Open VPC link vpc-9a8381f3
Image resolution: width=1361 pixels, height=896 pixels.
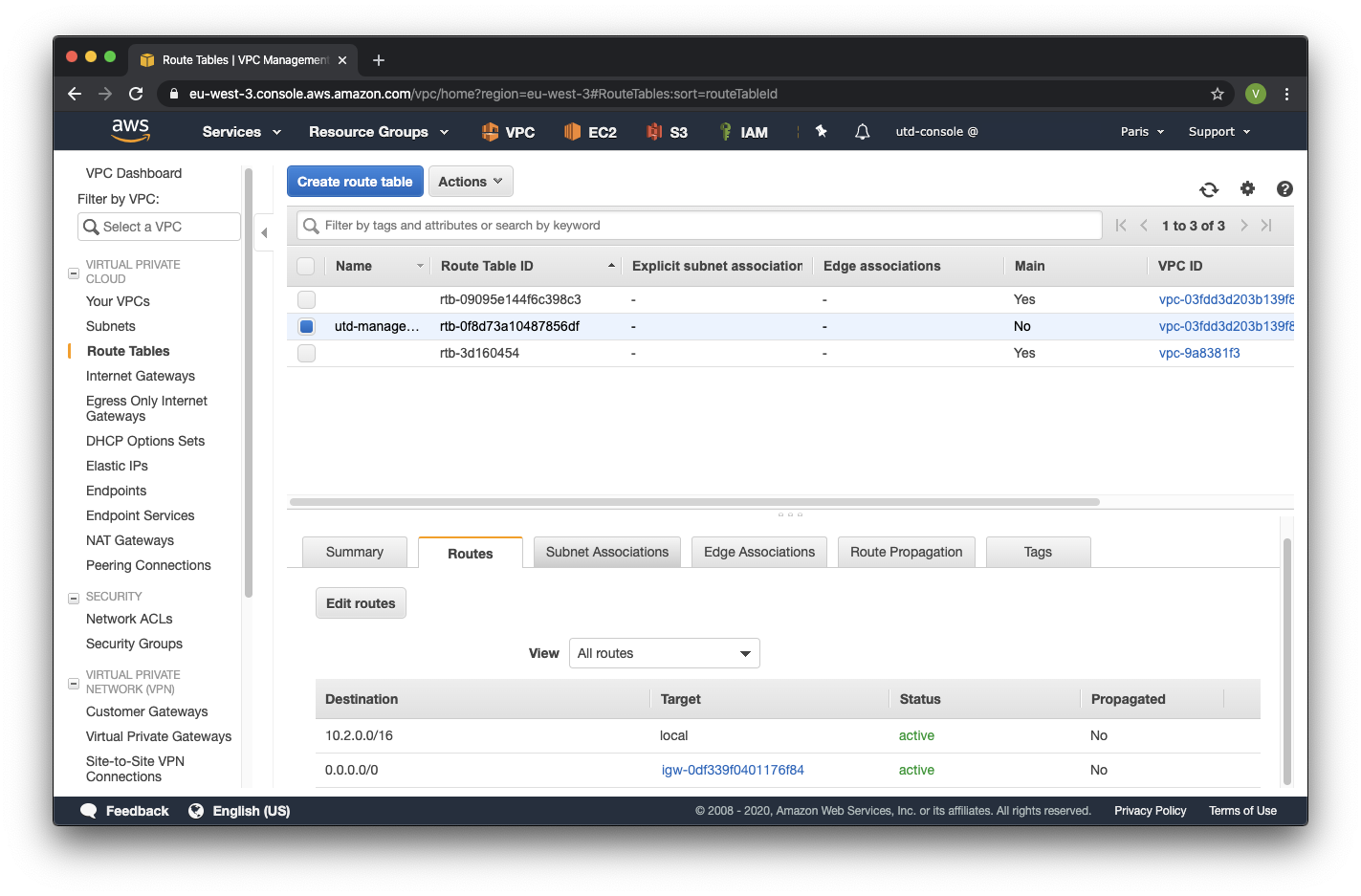click(1199, 353)
